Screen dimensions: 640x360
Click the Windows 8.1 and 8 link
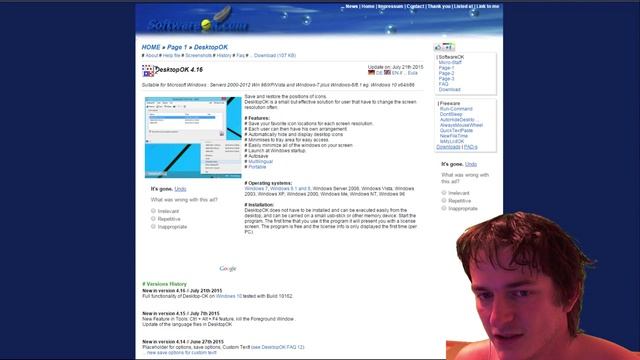click(290, 189)
